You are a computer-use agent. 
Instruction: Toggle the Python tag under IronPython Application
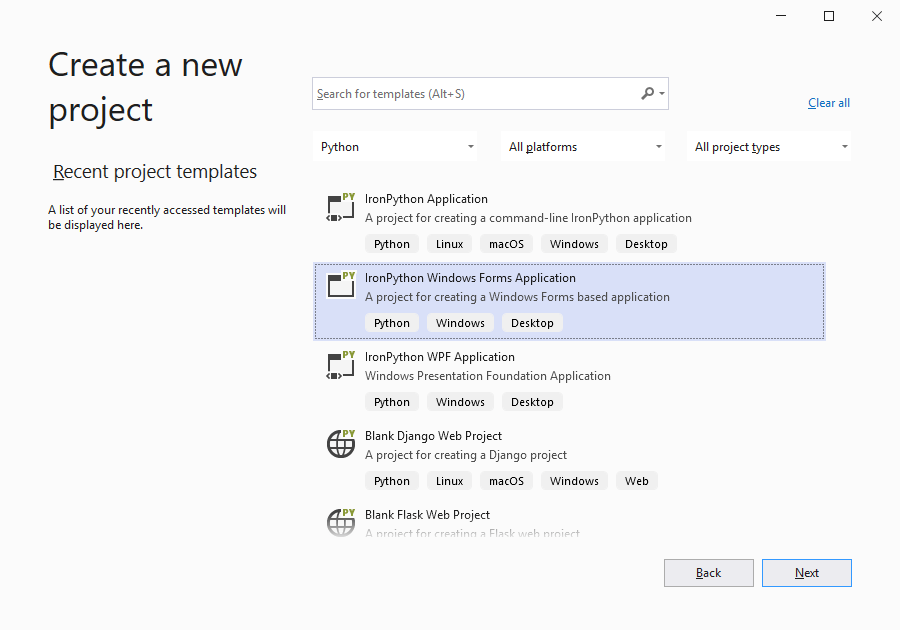coord(391,243)
